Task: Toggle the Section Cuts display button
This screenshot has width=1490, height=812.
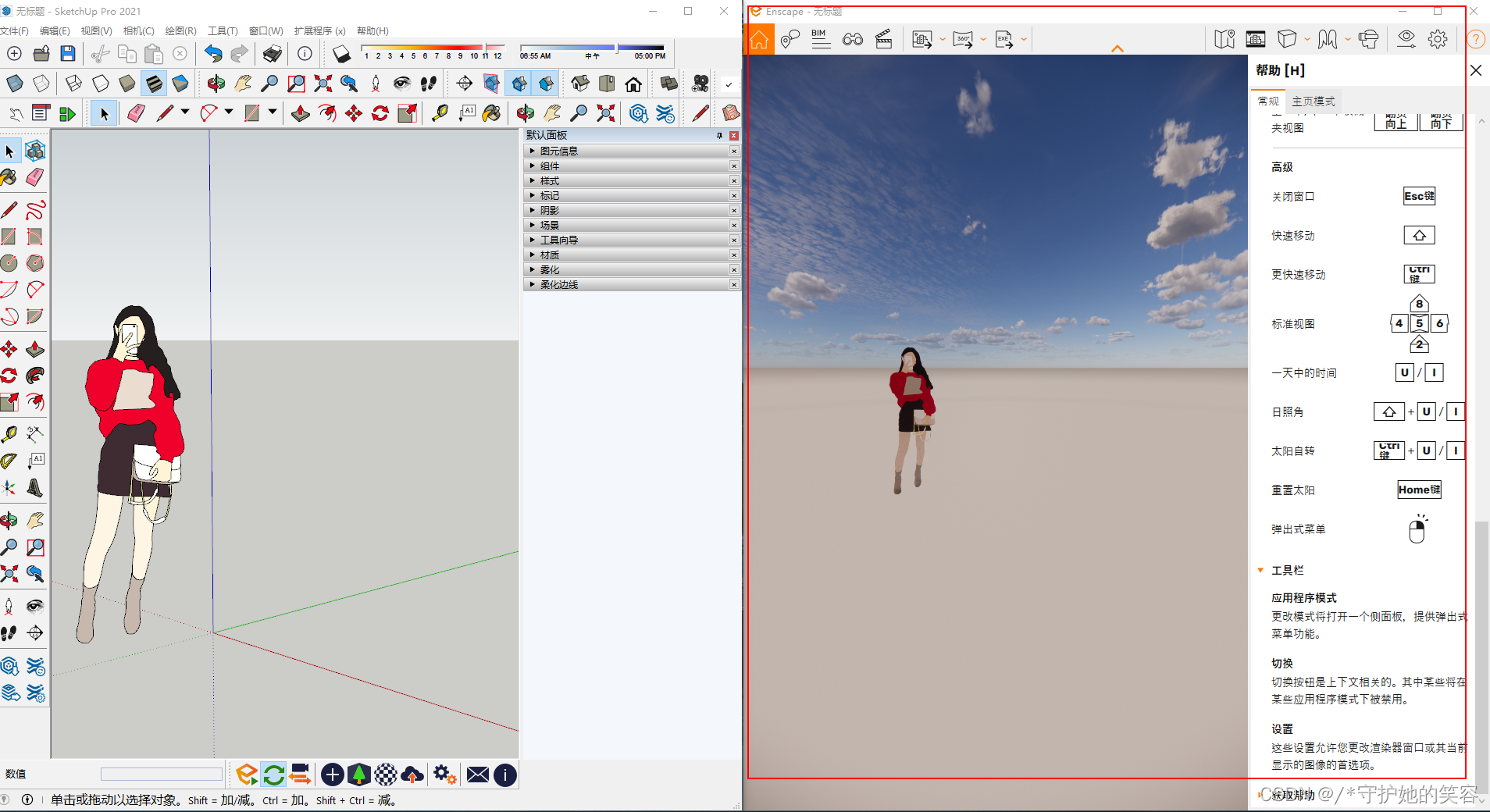Action: click(519, 83)
